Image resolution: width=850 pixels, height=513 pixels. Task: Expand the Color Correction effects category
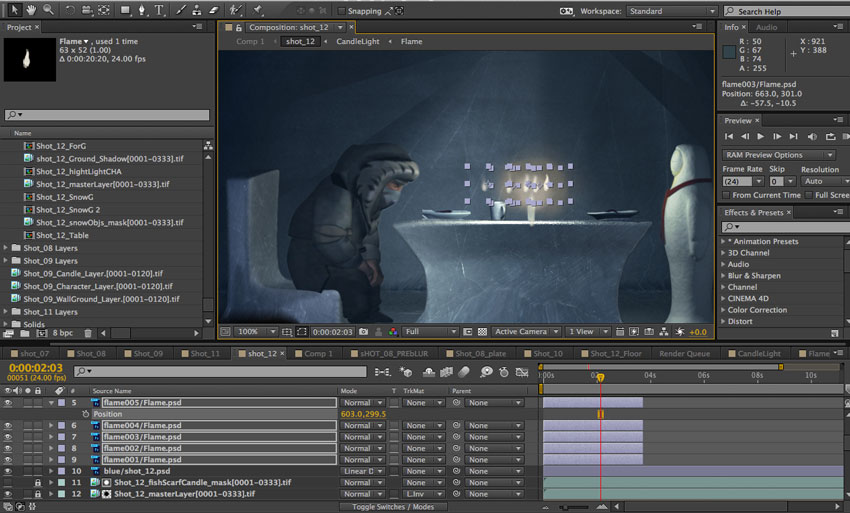coord(723,310)
